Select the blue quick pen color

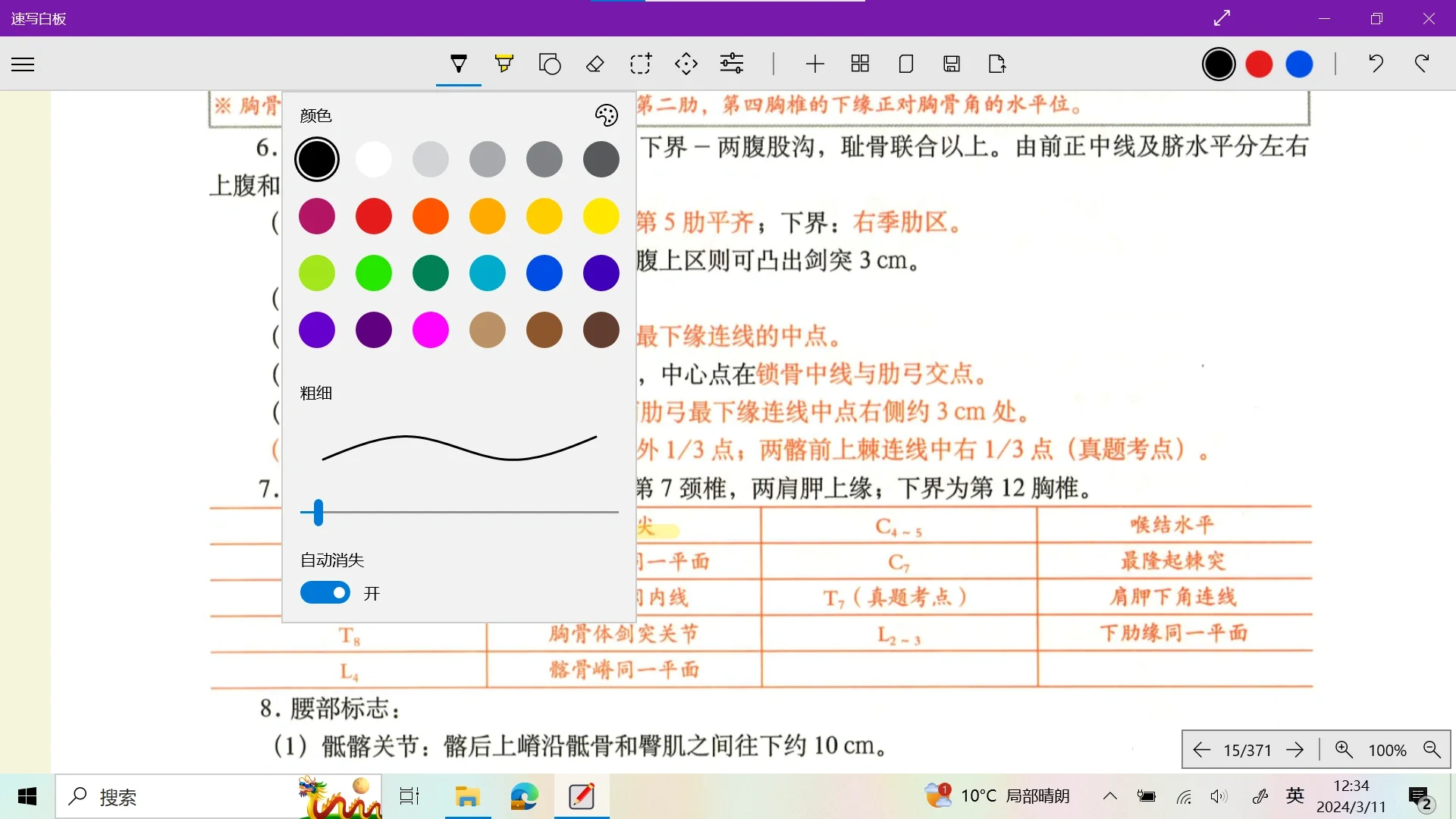1300,64
